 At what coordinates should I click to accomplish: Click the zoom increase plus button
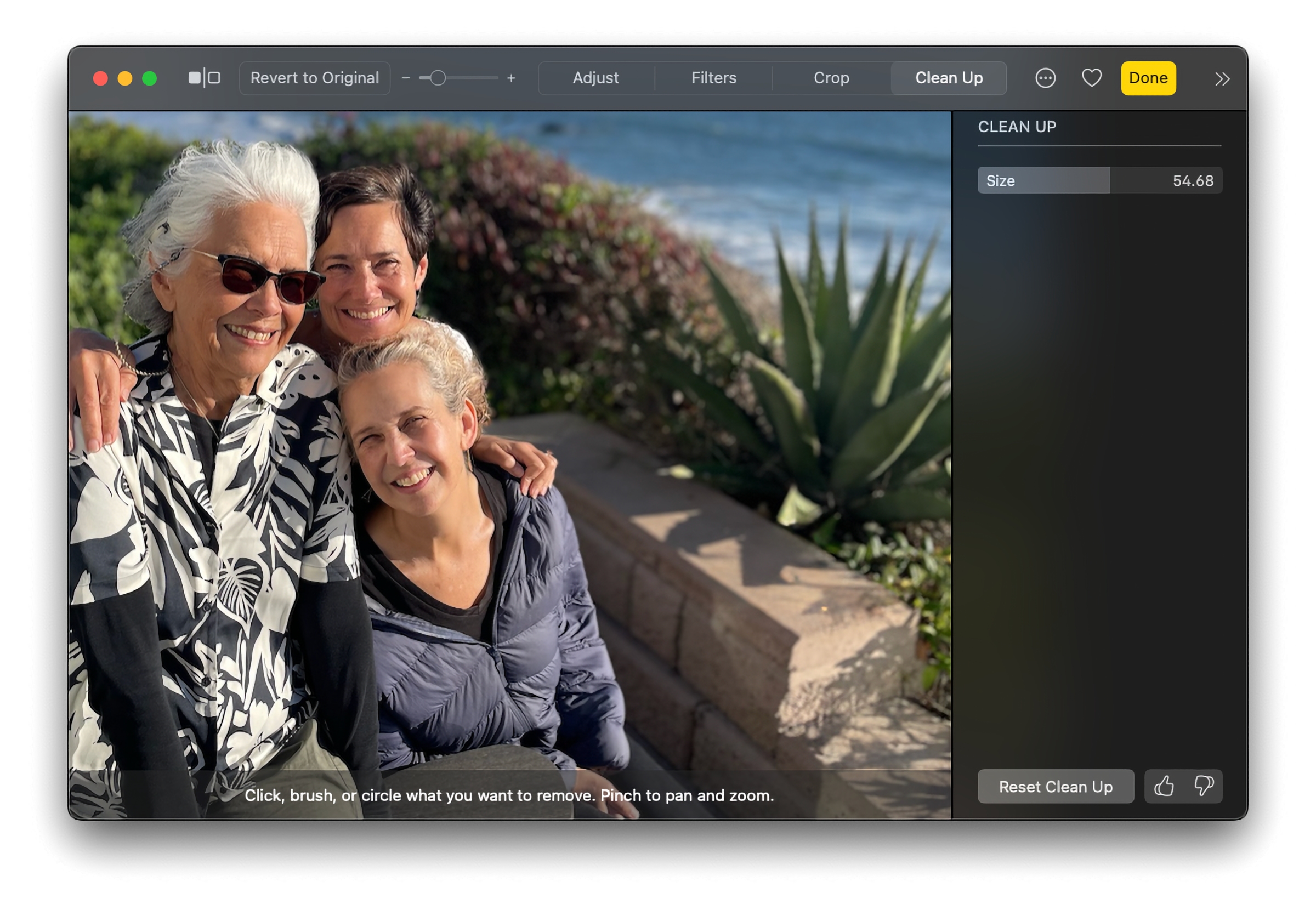tap(510, 78)
